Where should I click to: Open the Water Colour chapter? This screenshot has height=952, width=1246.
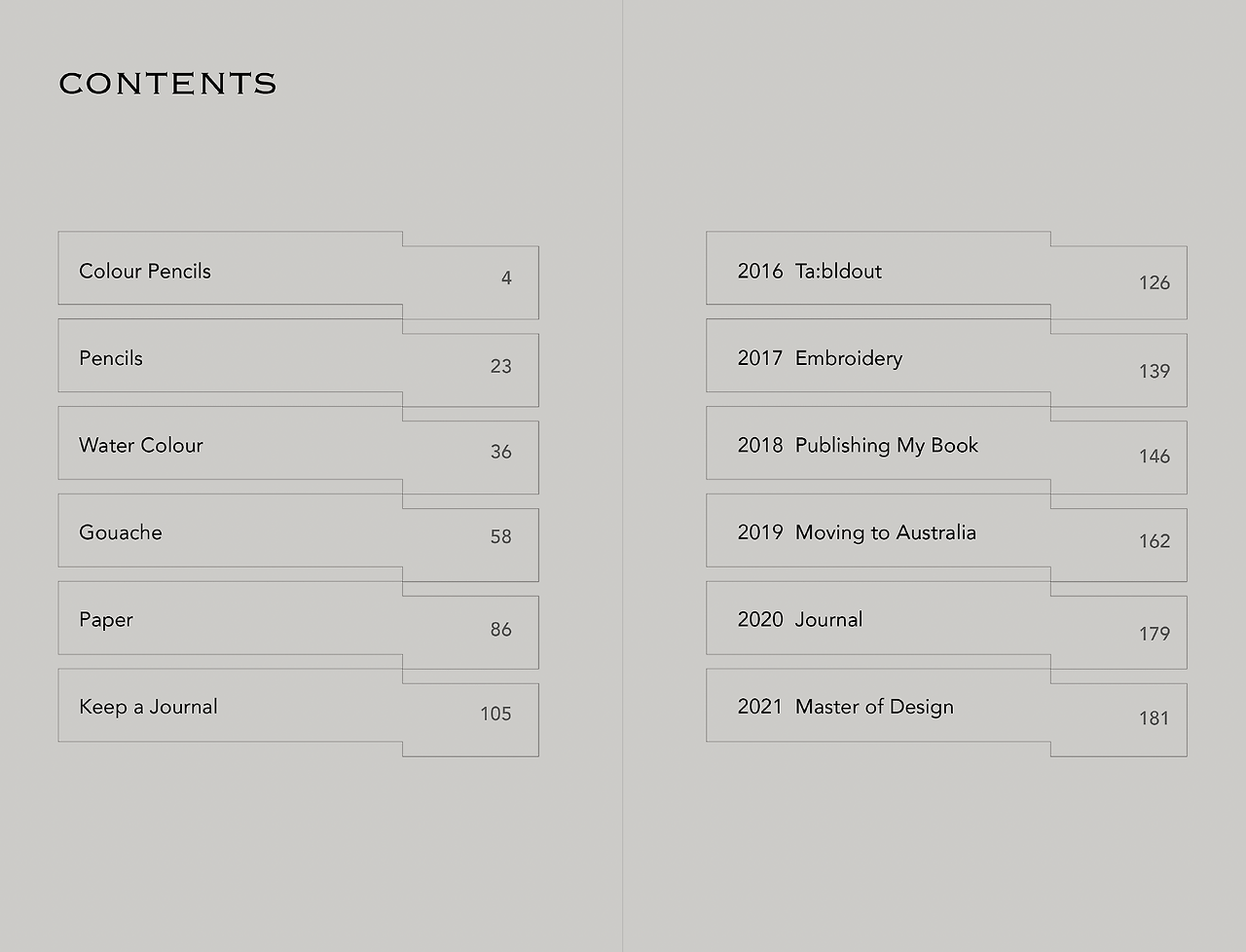230,444
